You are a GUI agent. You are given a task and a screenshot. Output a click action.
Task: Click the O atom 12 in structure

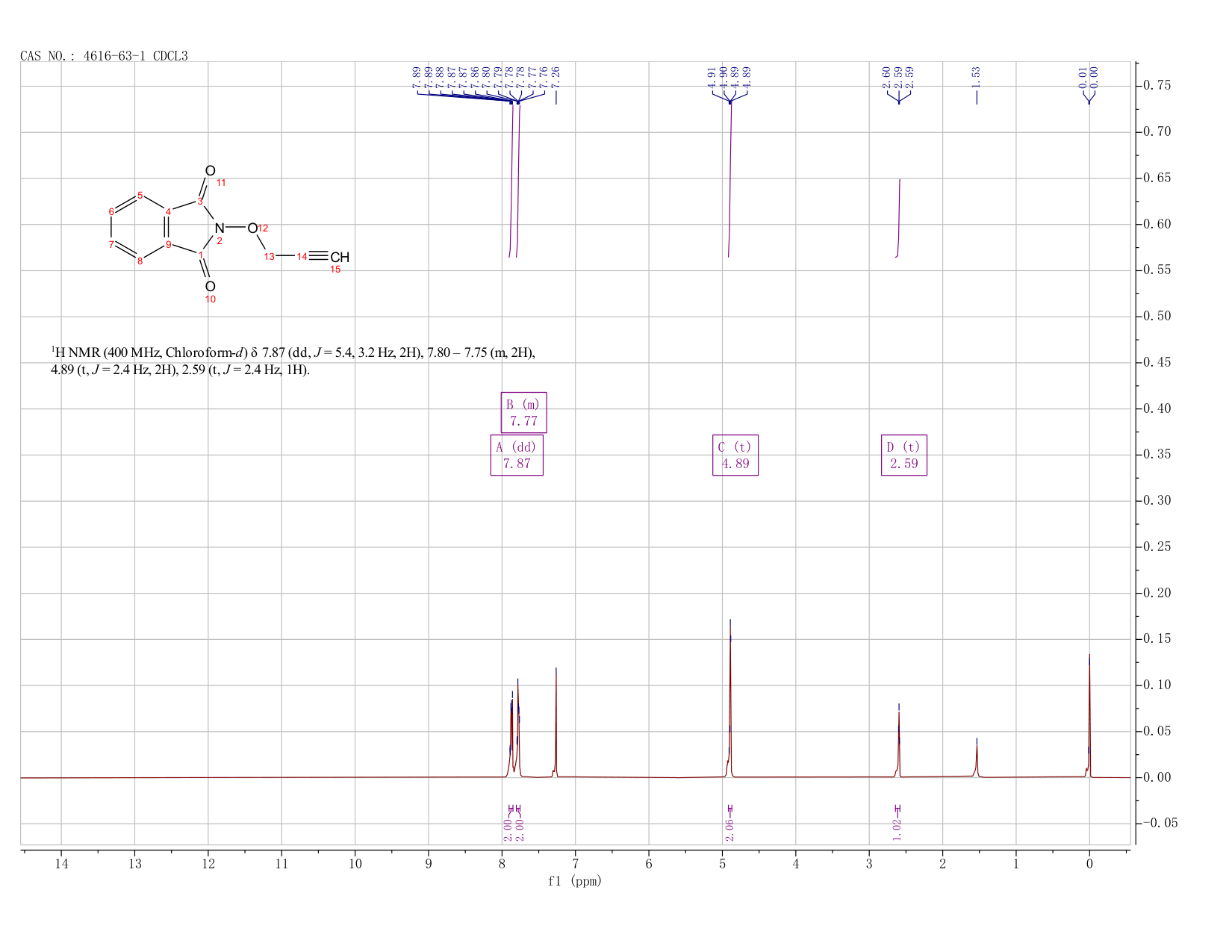tap(252, 228)
